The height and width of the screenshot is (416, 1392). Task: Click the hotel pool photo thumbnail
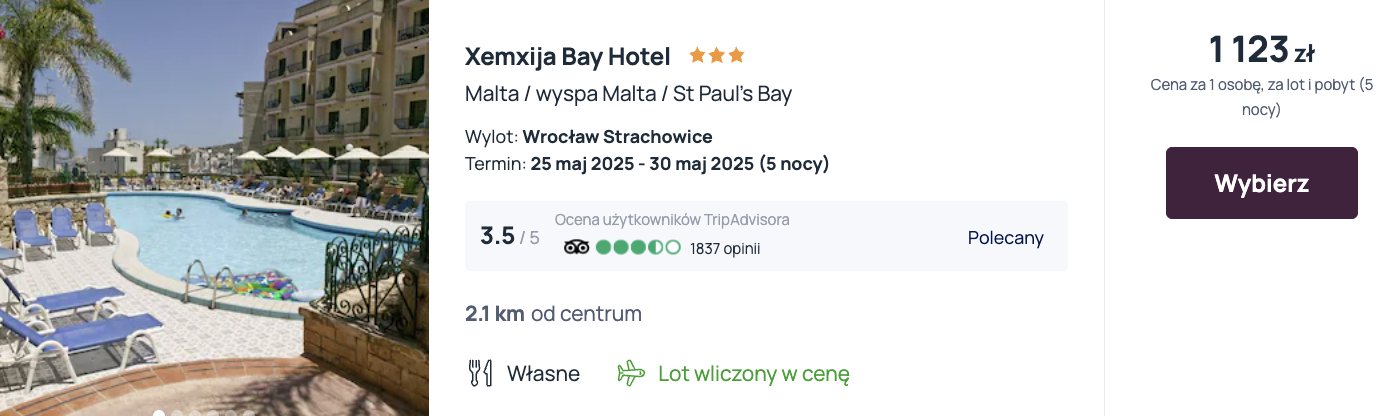pyautogui.click(x=214, y=208)
